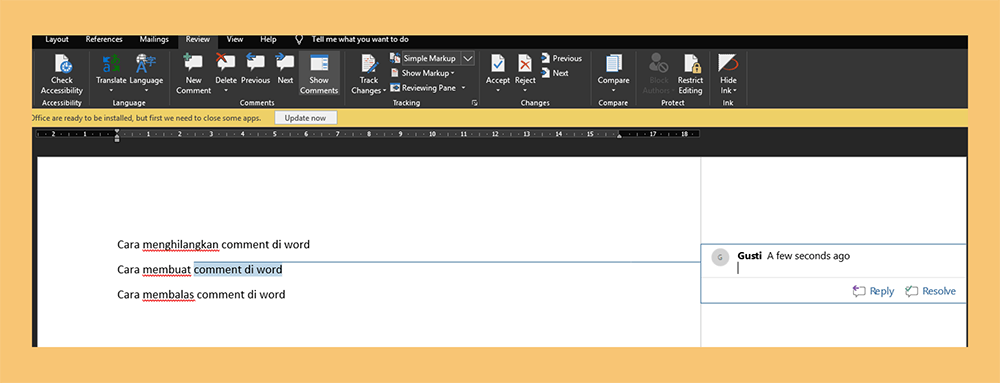Expand the Translate dropdown arrow

111,90
